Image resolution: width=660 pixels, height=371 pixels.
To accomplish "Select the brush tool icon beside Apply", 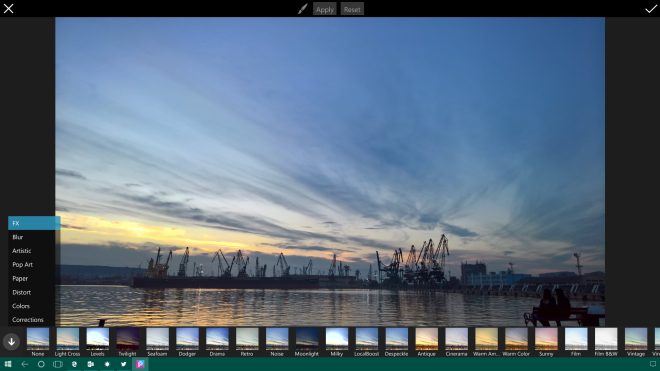I will (x=302, y=9).
